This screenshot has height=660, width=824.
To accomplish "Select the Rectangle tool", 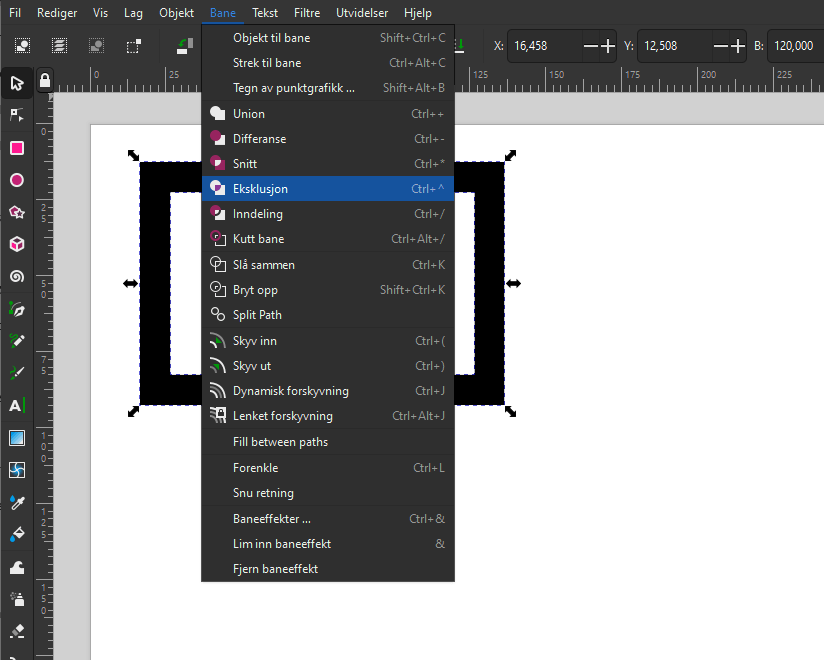I will 17,148.
